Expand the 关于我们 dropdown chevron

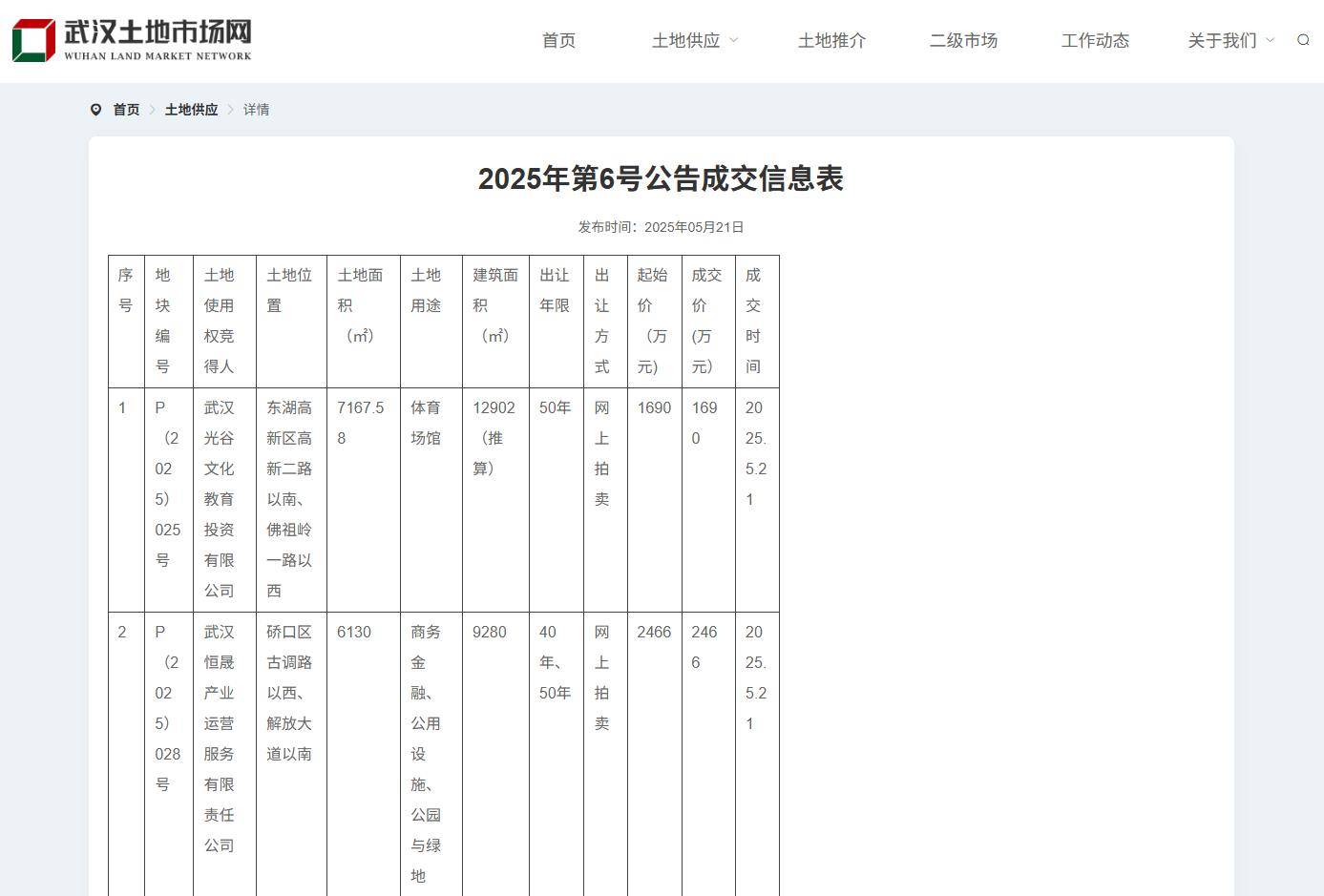click(x=1270, y=40)
